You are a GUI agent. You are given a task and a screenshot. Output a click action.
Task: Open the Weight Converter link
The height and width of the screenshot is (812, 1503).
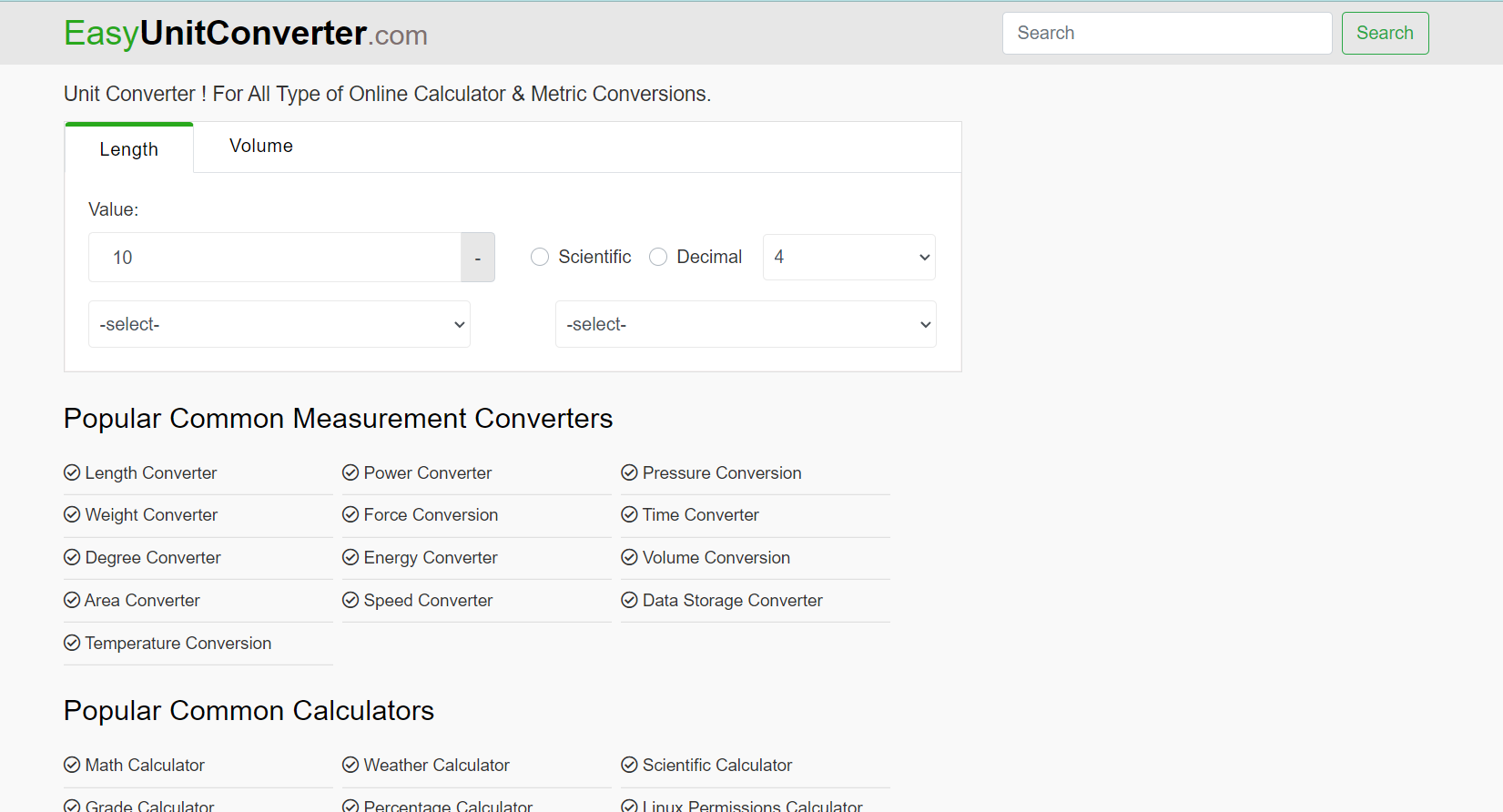coord(151,514)
